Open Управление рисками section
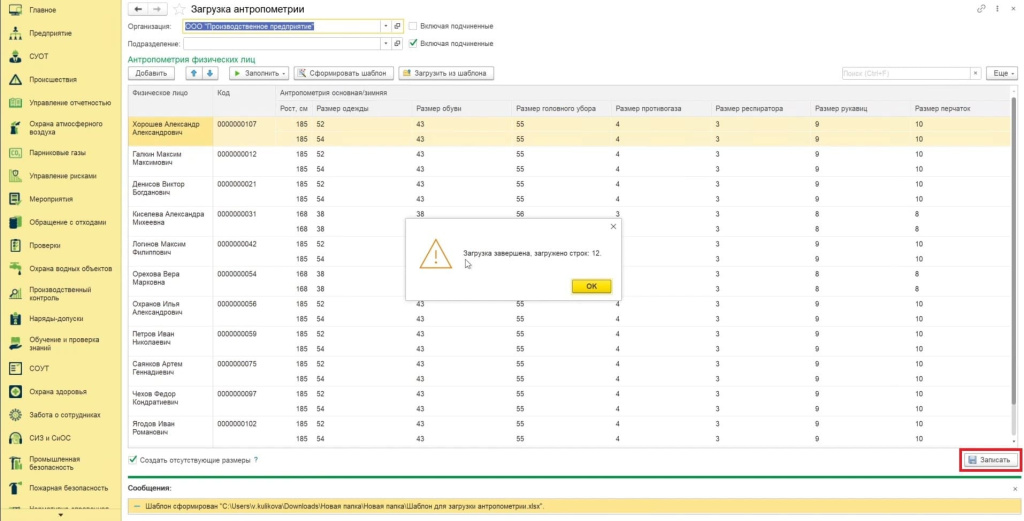The image size is (1024, 521). point(62,176)
